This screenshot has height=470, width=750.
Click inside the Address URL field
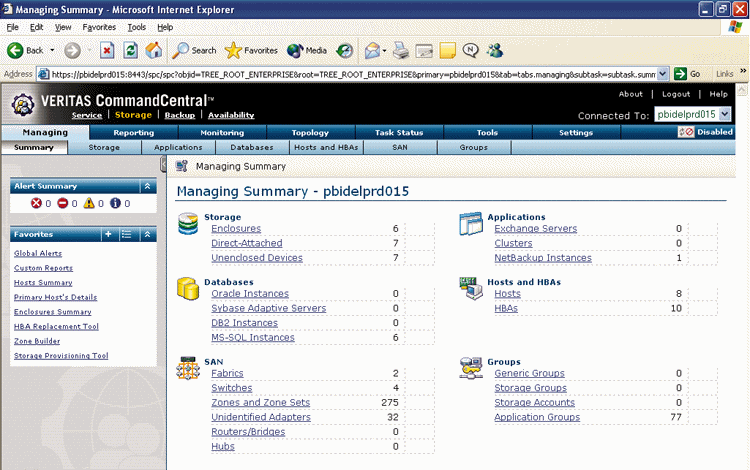(353, 74)
